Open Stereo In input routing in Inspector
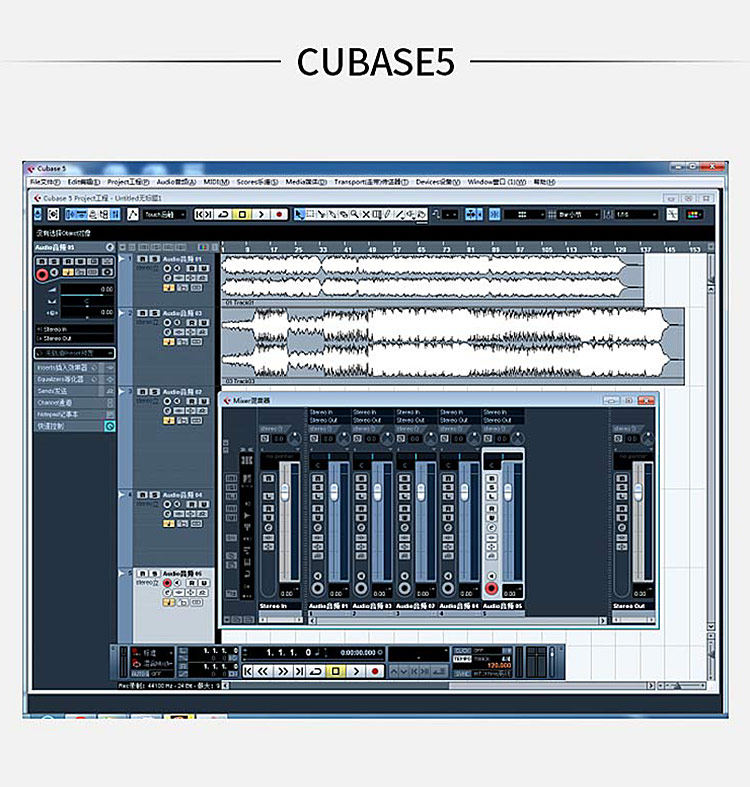Screen dimensions: 750x787 [x=74, y=329]
